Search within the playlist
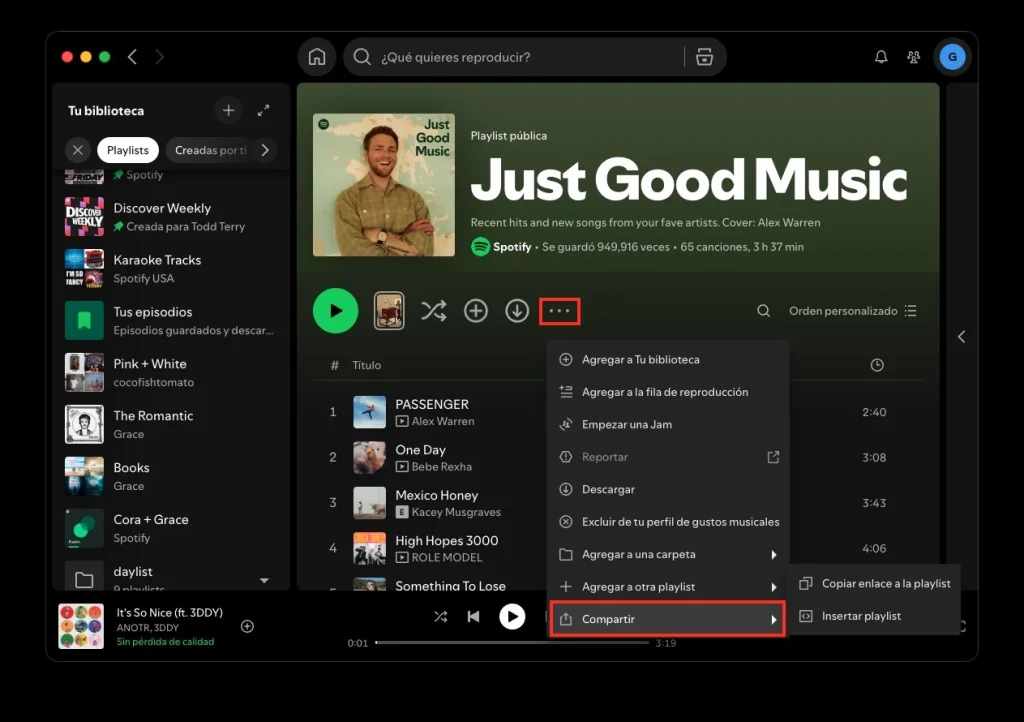This screenshot has width=1024, height=722. (x=763, y=311)
